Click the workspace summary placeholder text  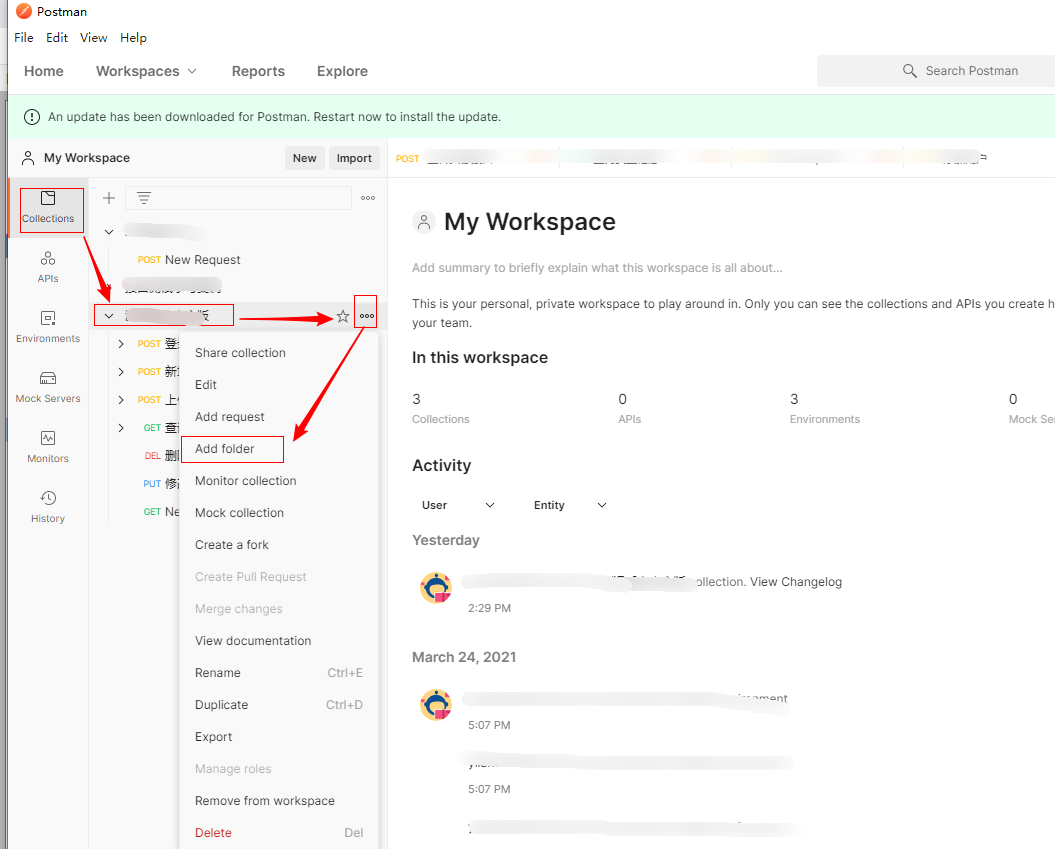[597, 268]
